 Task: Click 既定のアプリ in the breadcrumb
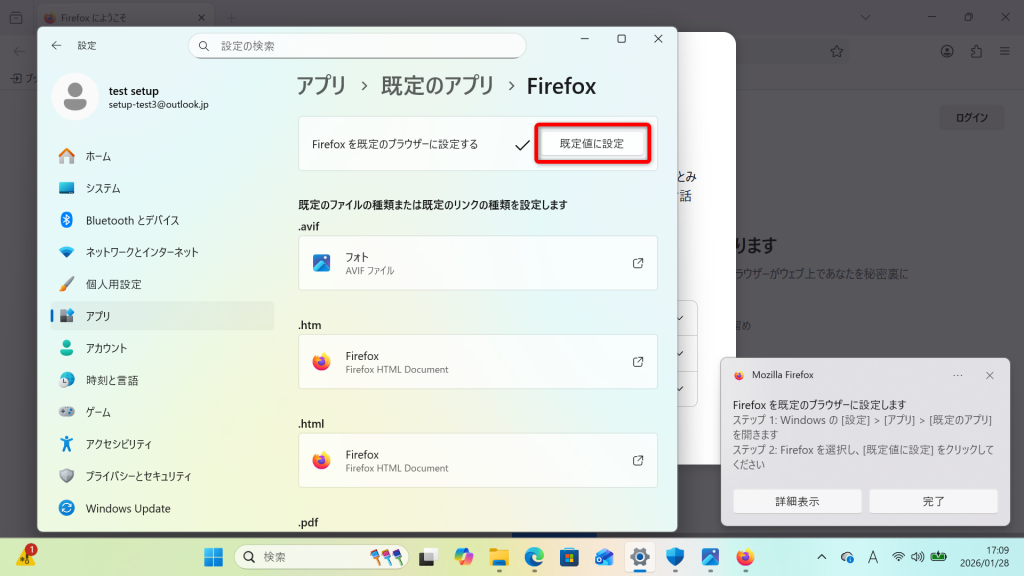click(438, 86)
